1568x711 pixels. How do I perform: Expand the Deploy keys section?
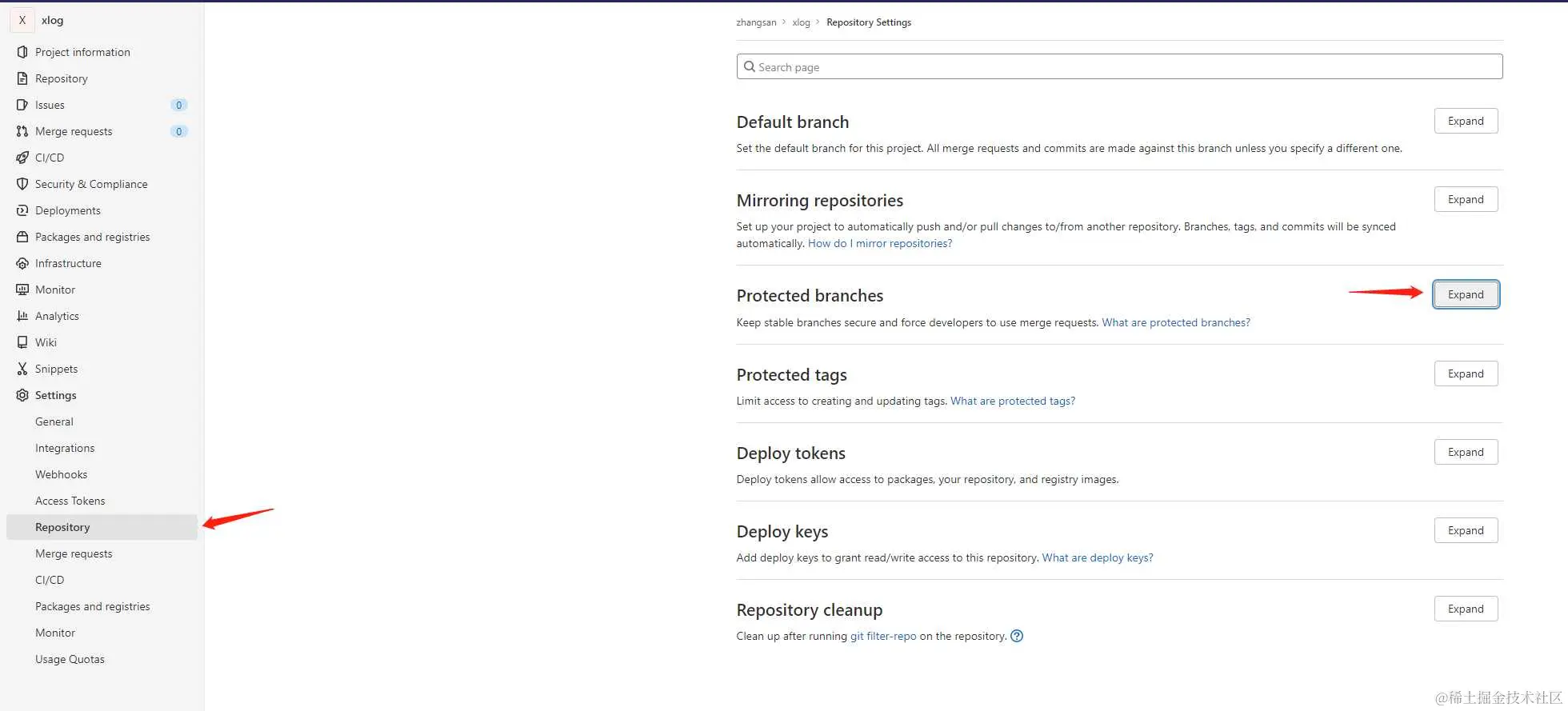tap(1466, 530)
